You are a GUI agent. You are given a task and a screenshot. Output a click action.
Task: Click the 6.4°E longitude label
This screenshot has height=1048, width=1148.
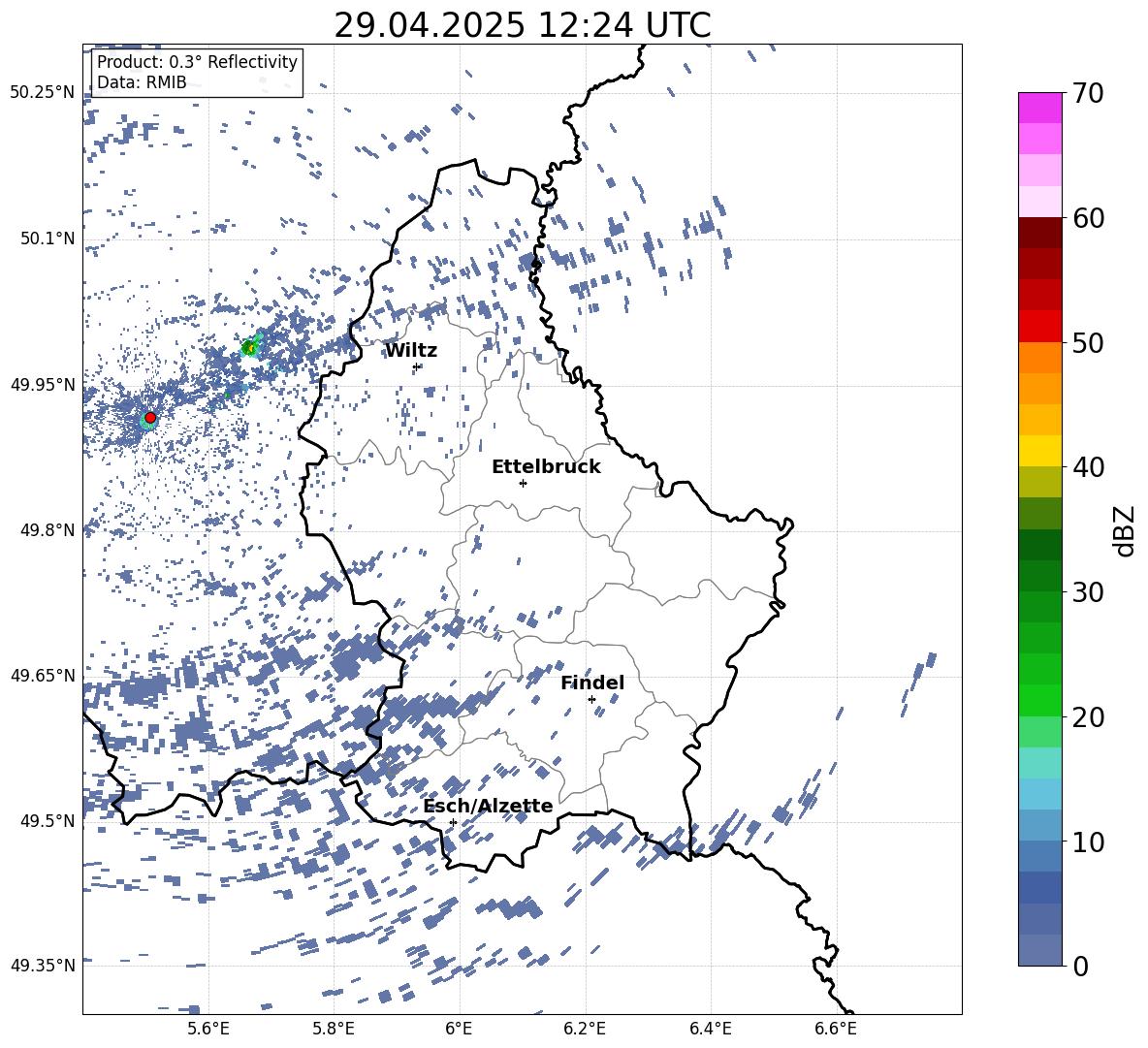(710, 1029)
